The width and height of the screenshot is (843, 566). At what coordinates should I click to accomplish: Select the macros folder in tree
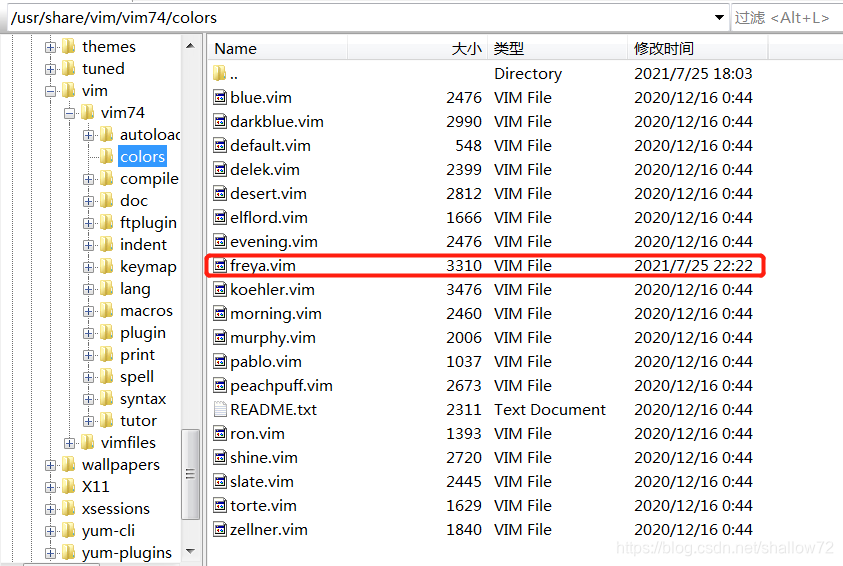coord(146,311)
